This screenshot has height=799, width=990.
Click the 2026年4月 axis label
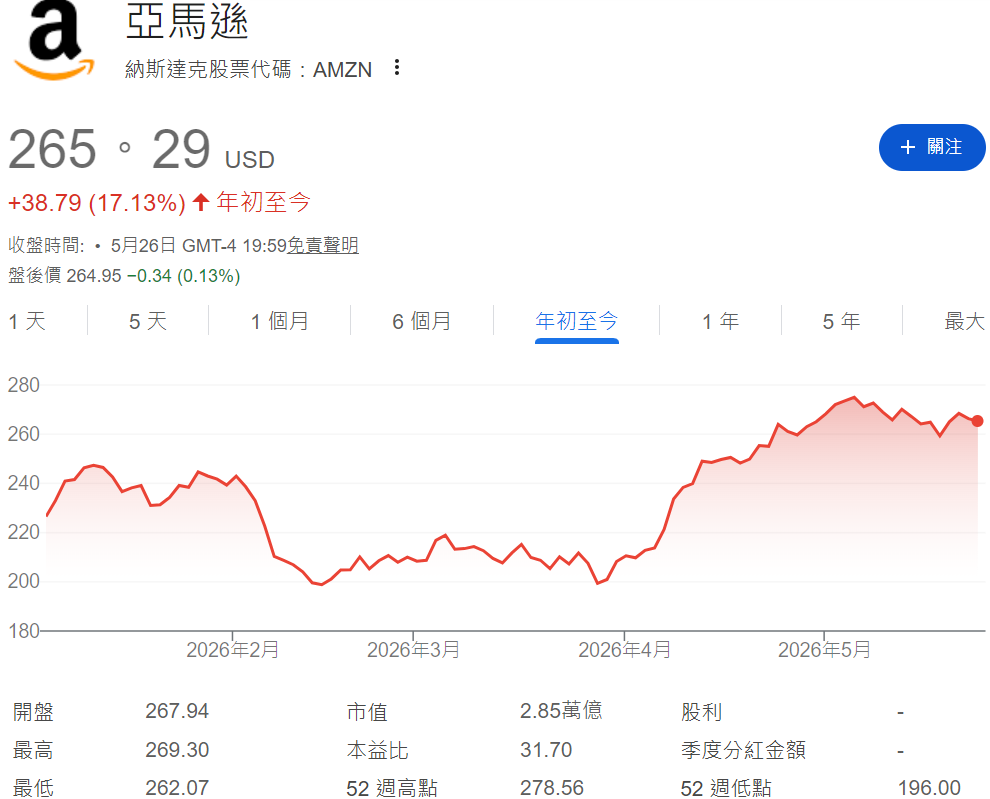click(624, 649)
